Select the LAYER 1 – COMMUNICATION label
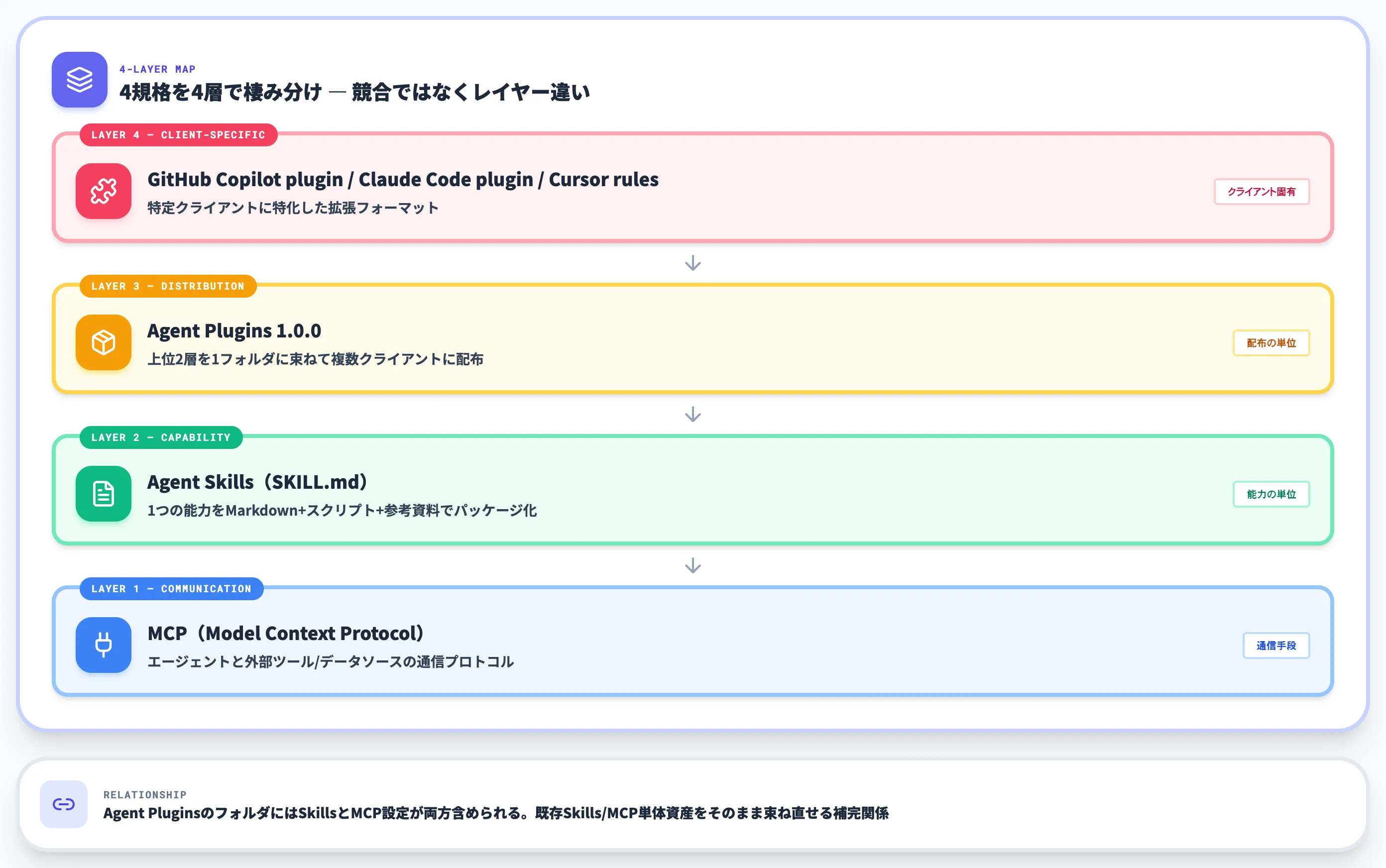 (172, 589)
